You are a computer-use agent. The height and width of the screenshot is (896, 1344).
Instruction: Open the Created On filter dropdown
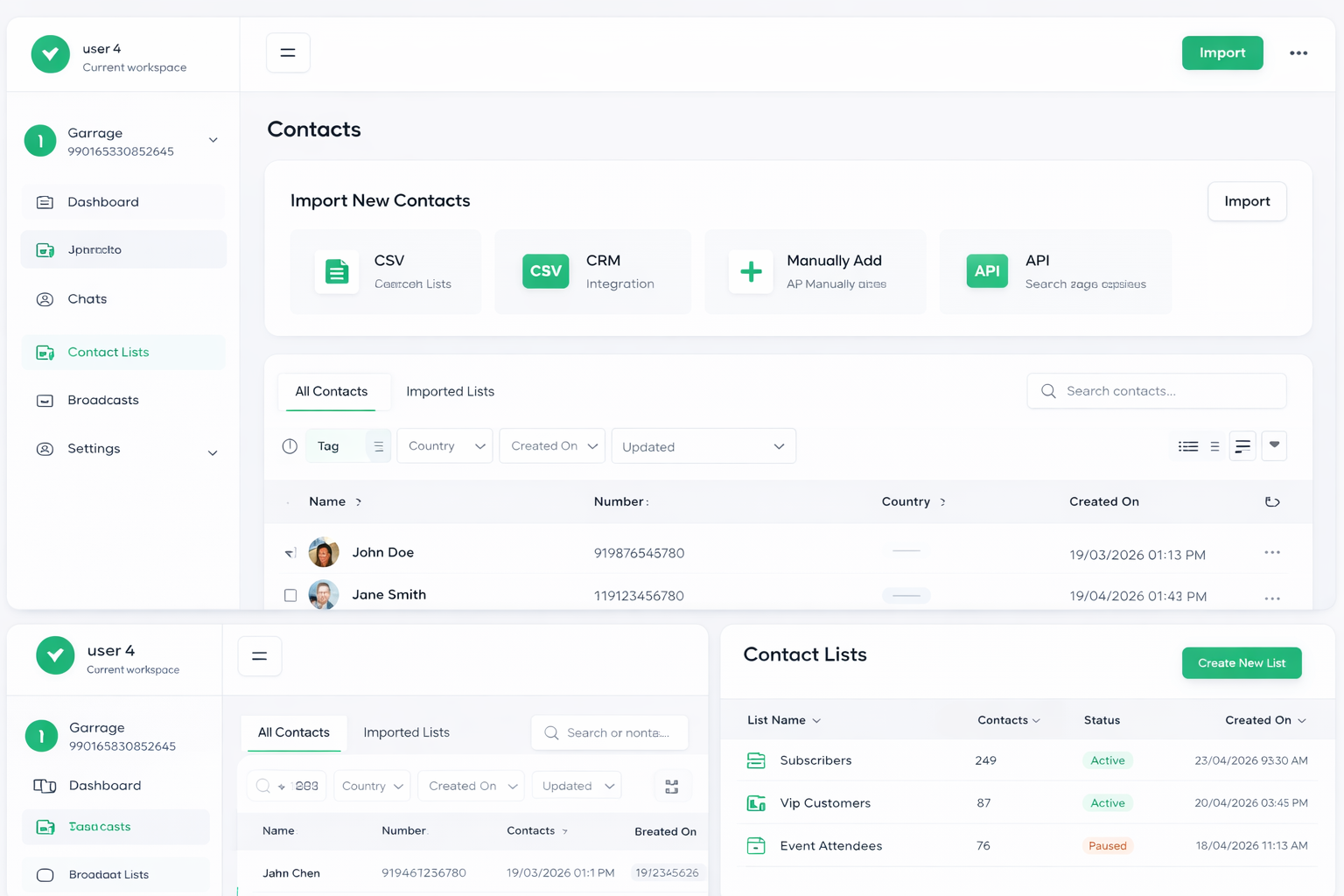pyautogui.click(x=552, y=446)
